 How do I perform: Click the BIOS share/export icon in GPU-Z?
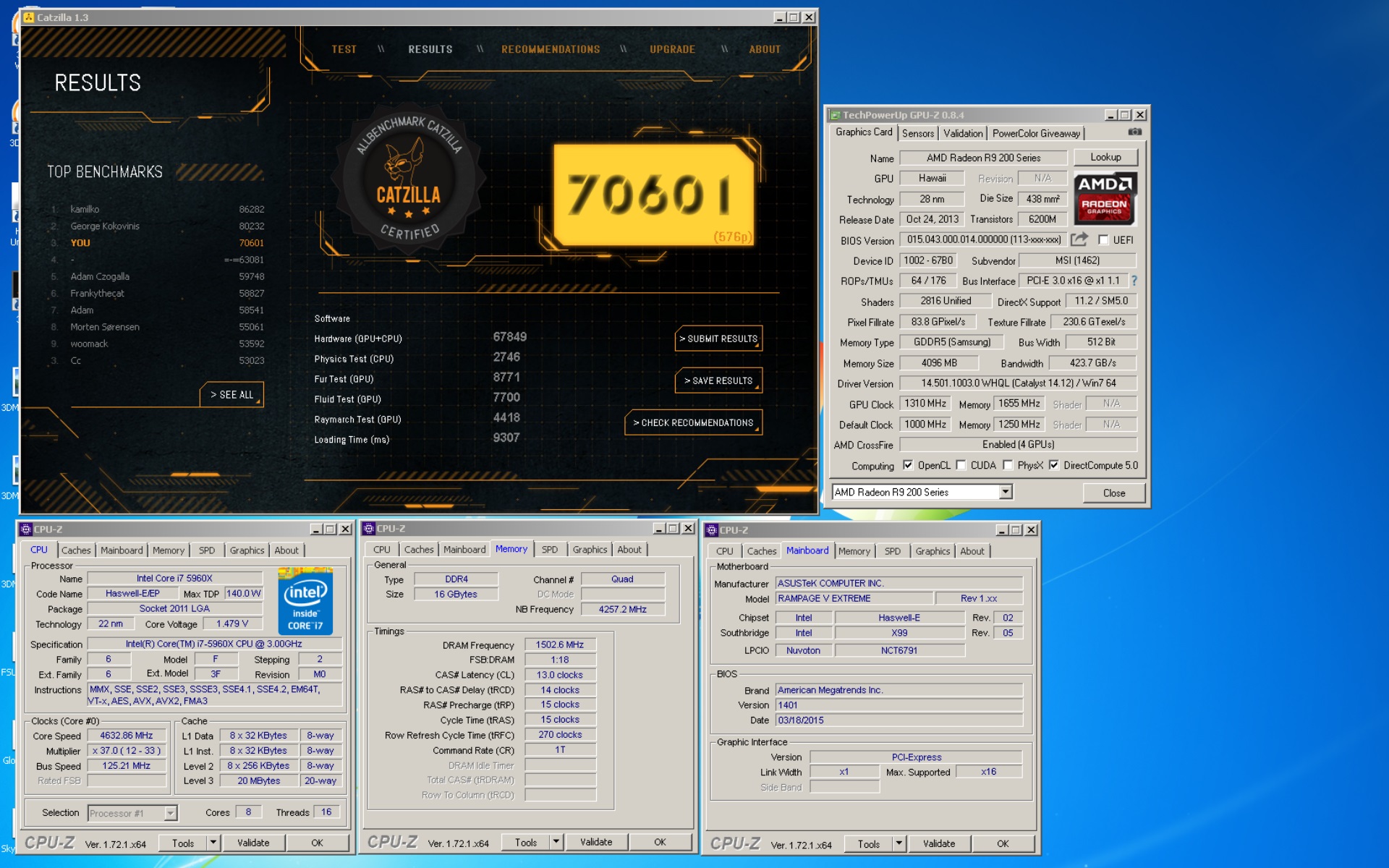coord(1079,239)
